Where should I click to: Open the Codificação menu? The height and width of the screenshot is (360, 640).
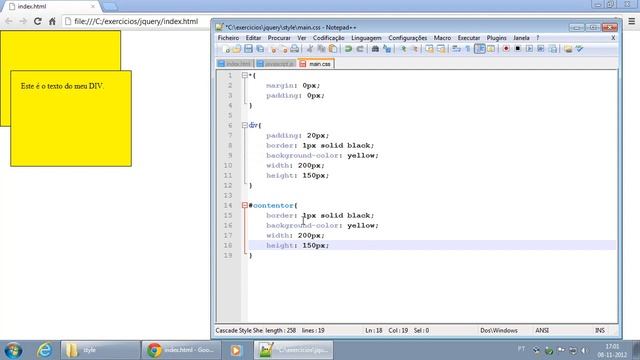[x=329, y=38]
